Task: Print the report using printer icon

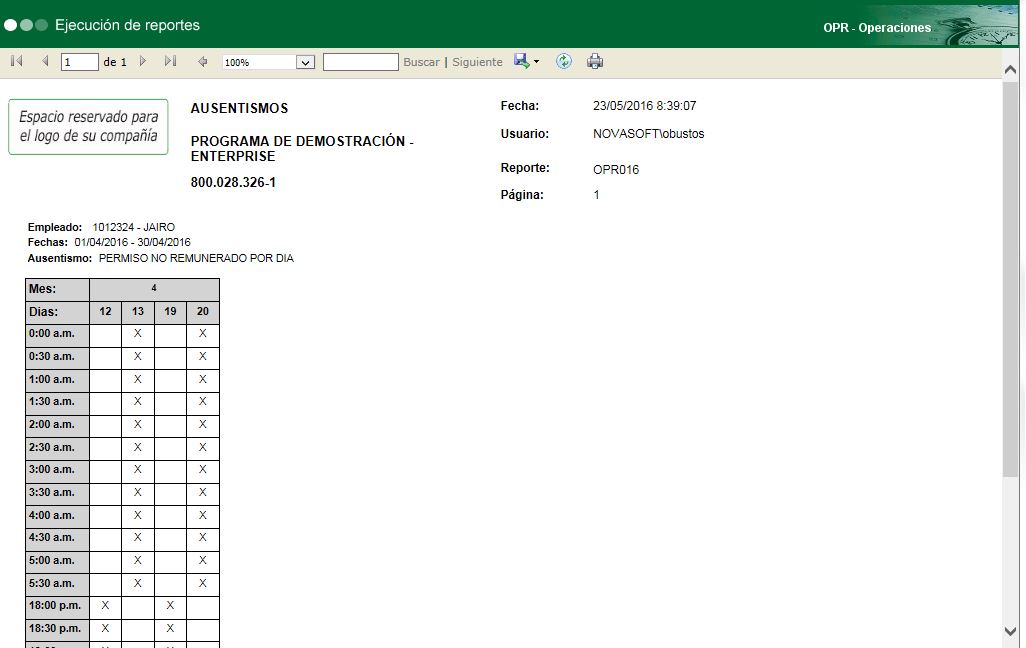Action: pyautogui.click(x=595, y=62)
